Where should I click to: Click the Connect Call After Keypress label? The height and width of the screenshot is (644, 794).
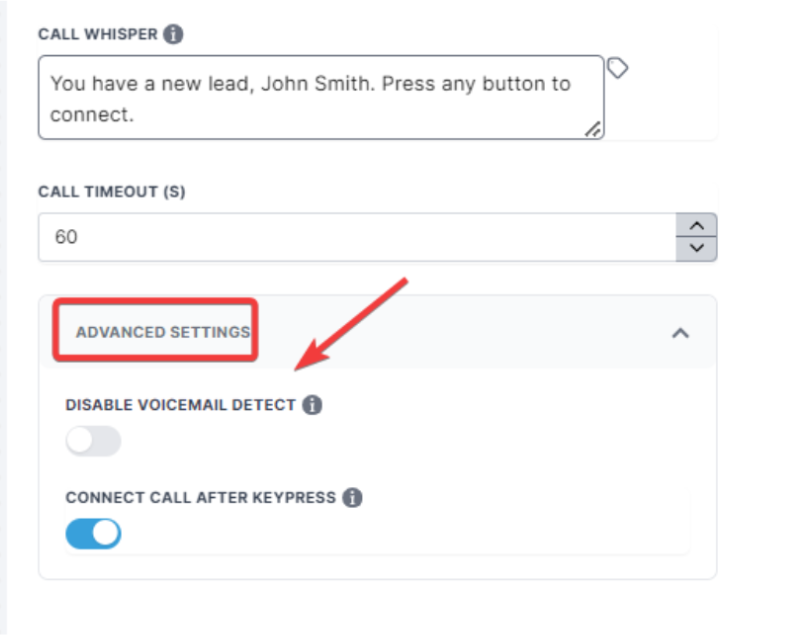tap(200, 497)
